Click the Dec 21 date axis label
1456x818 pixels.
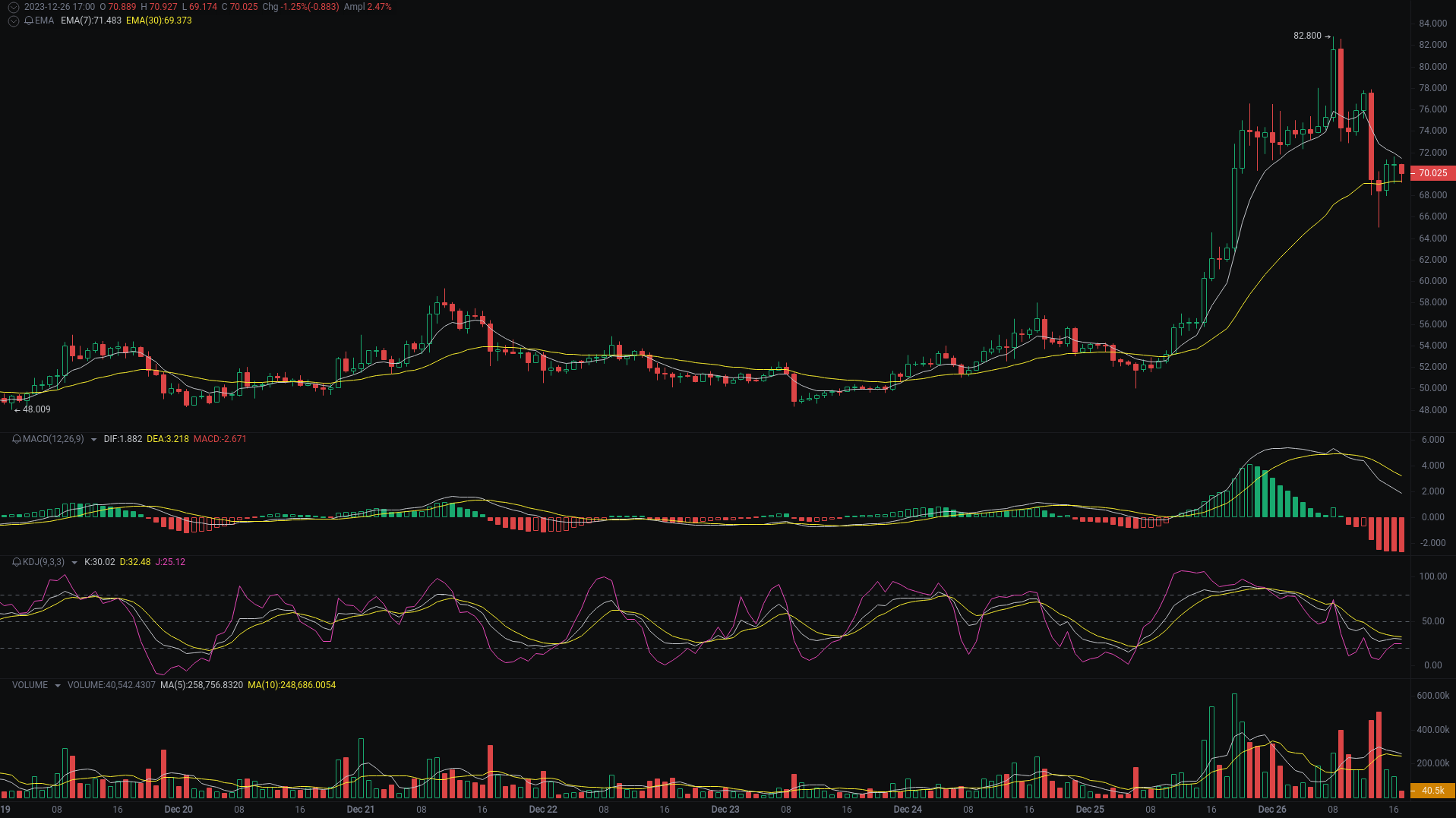(x=361, y=810)
